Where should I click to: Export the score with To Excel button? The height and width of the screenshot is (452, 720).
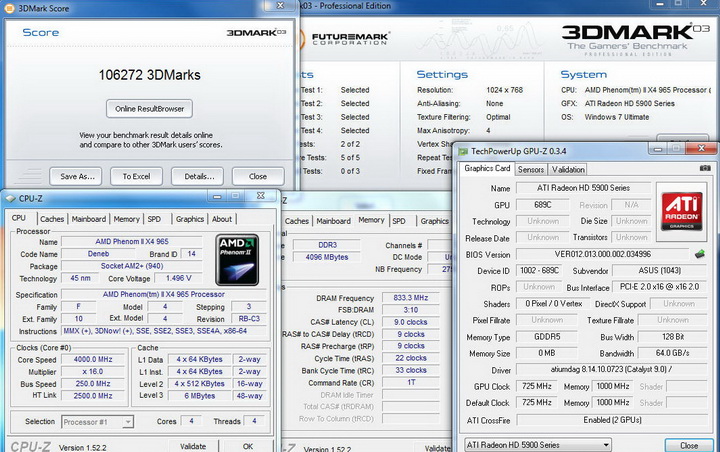point(135,176)
